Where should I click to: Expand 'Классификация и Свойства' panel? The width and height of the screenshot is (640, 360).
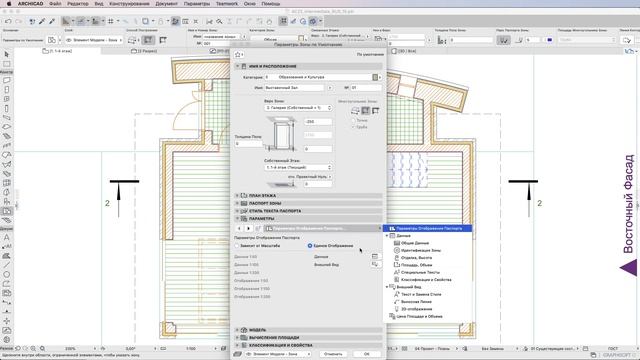[x=308, y=345]
